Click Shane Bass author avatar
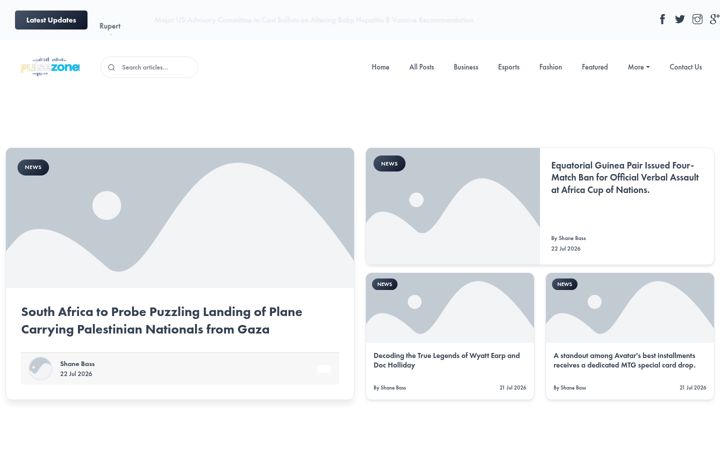 tap(40, 368)
